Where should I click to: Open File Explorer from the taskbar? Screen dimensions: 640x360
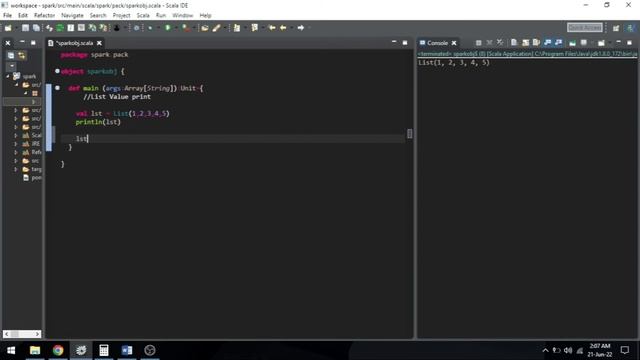coord(35,350)
